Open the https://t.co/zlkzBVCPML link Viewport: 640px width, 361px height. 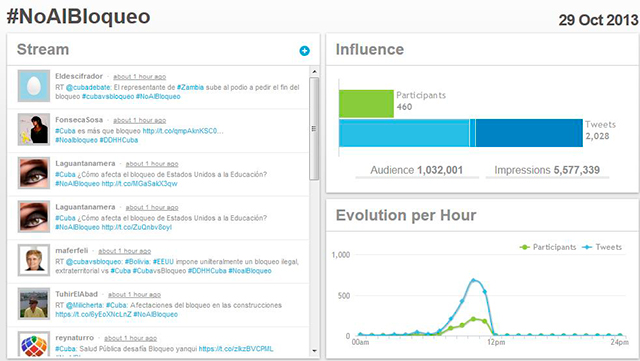pos(236,349)
